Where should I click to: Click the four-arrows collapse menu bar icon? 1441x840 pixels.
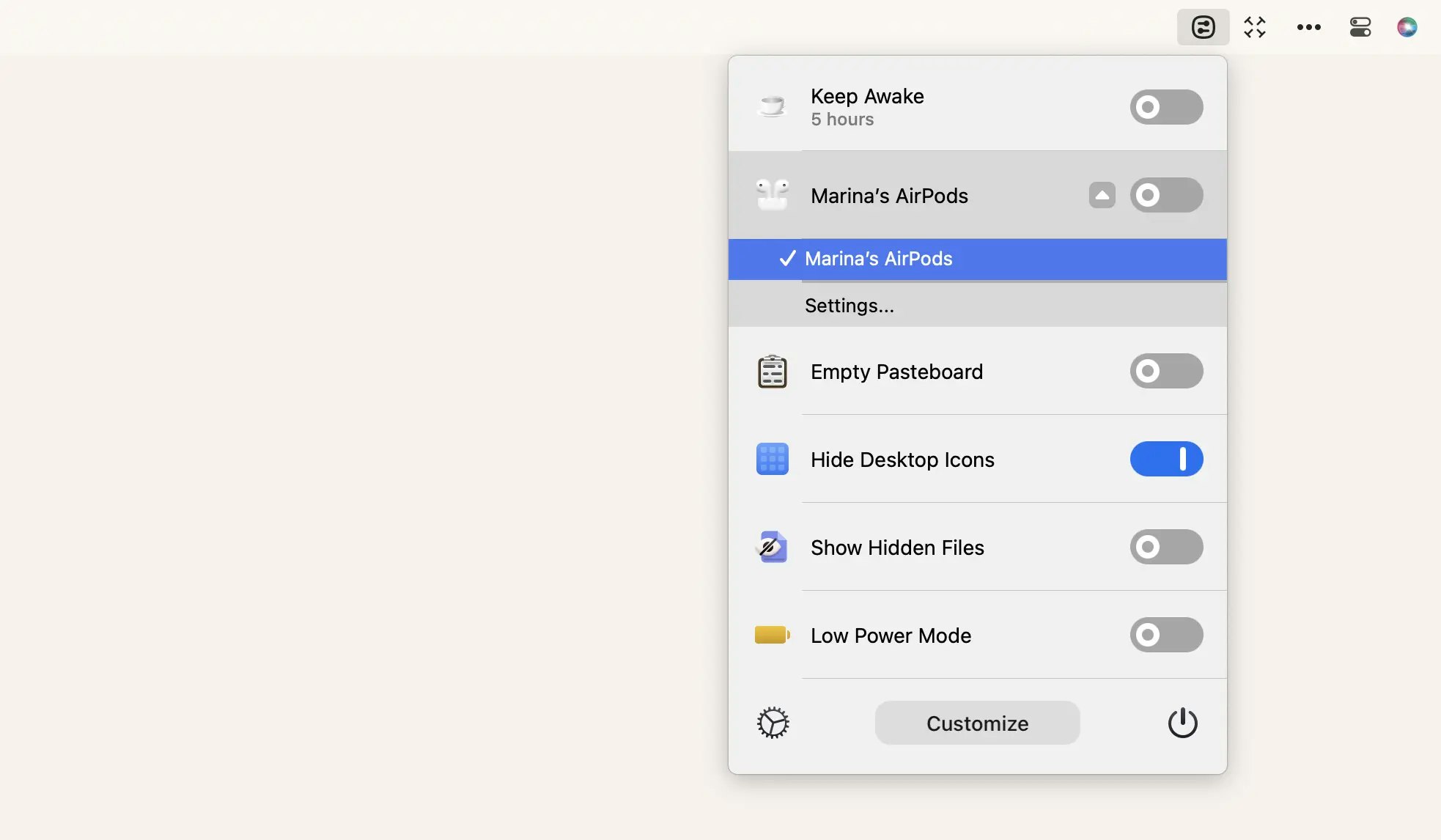tap(1255, 27)
